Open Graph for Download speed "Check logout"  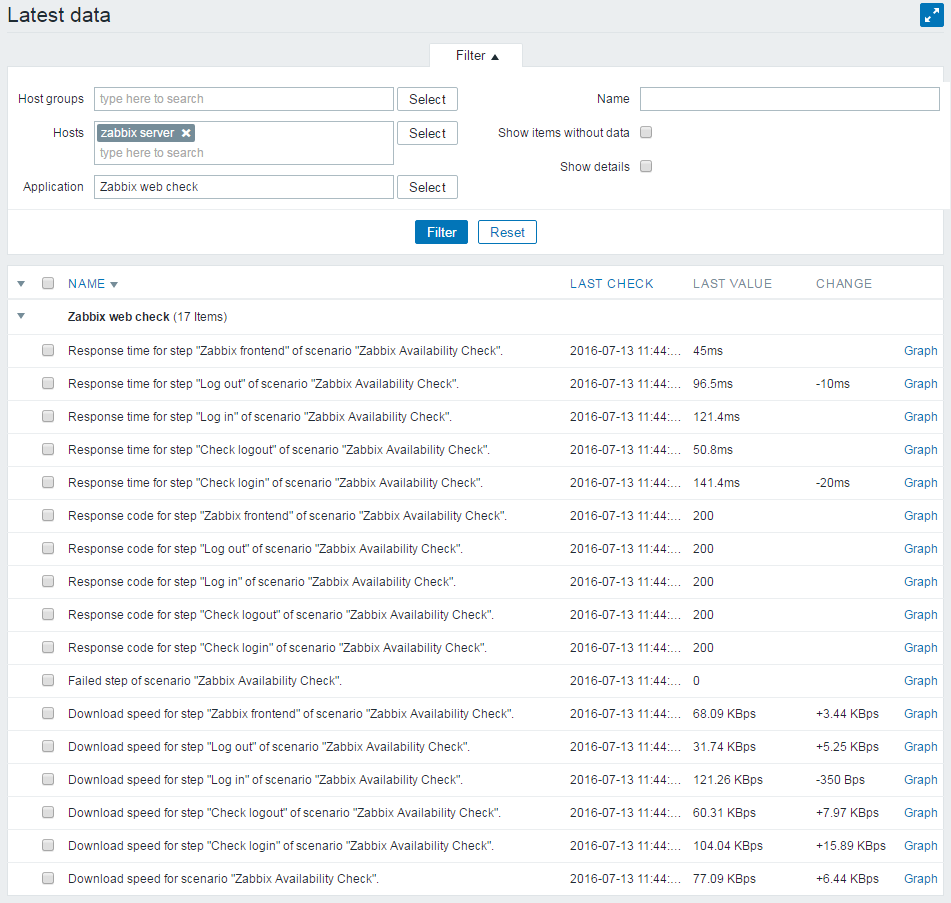pos(920,813)
